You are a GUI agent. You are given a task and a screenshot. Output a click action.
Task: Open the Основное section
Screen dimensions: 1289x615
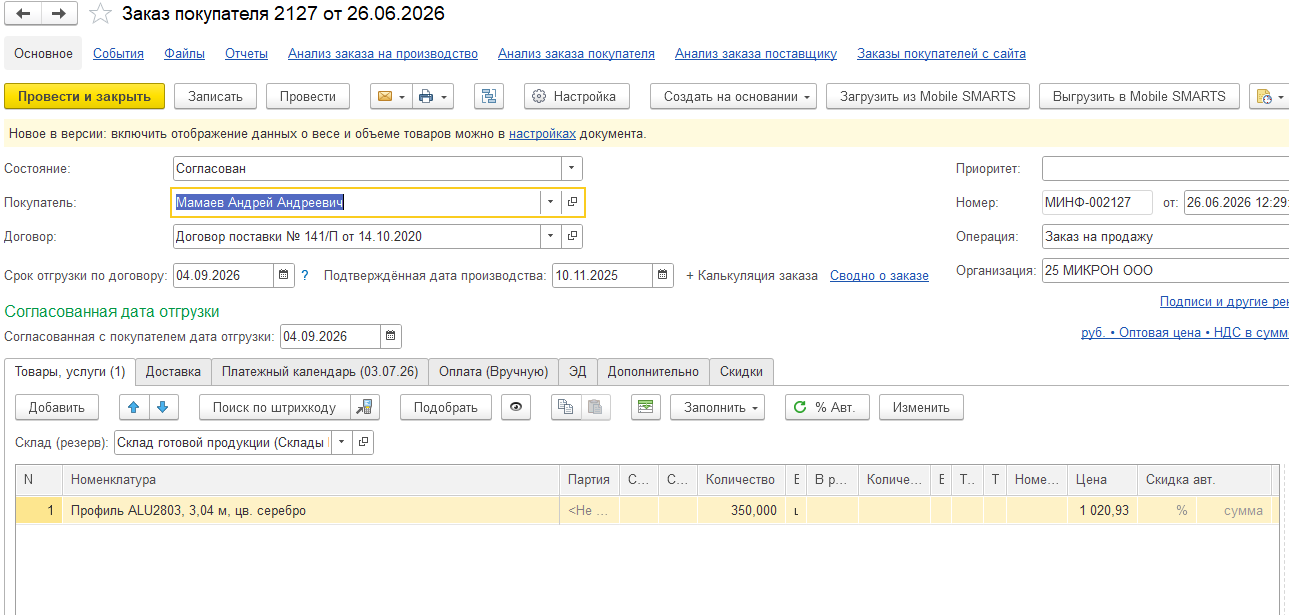[x=44, y=54]
